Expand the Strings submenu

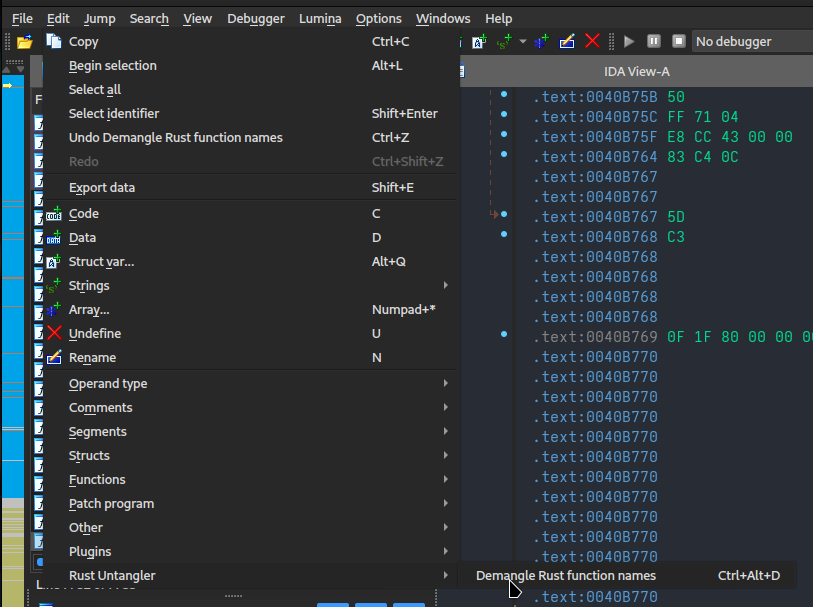coord(445,285)
